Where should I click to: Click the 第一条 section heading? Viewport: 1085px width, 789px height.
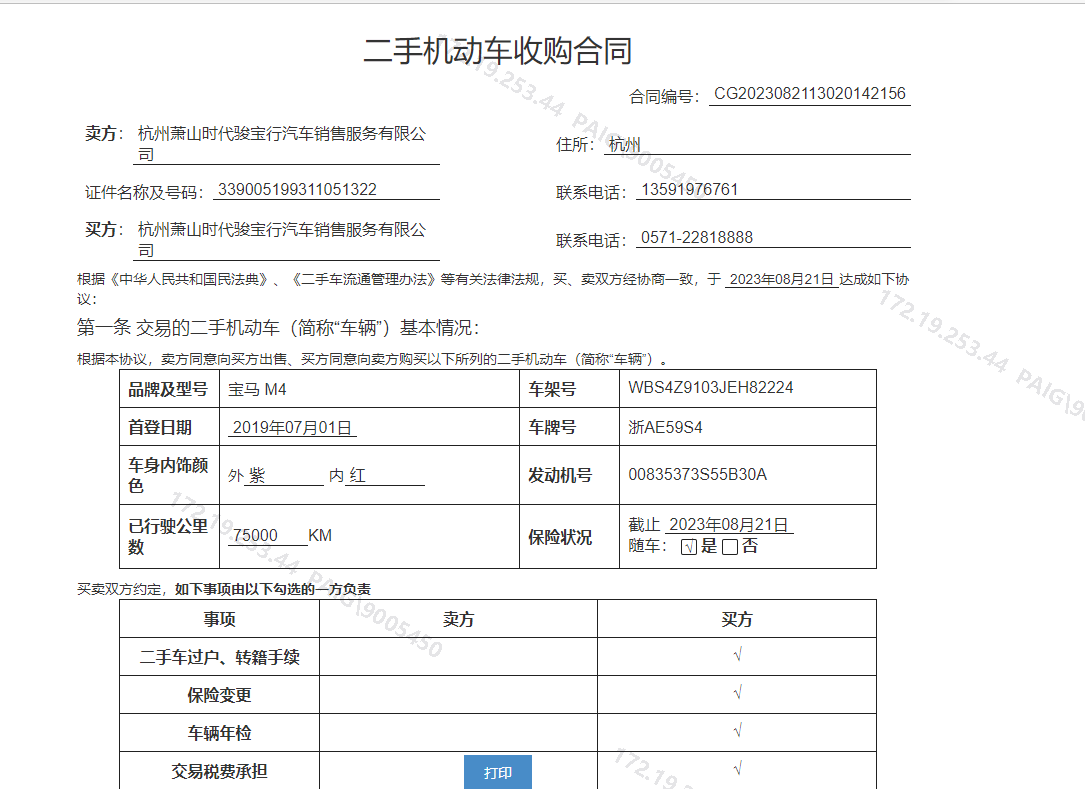tap(277, 328)
